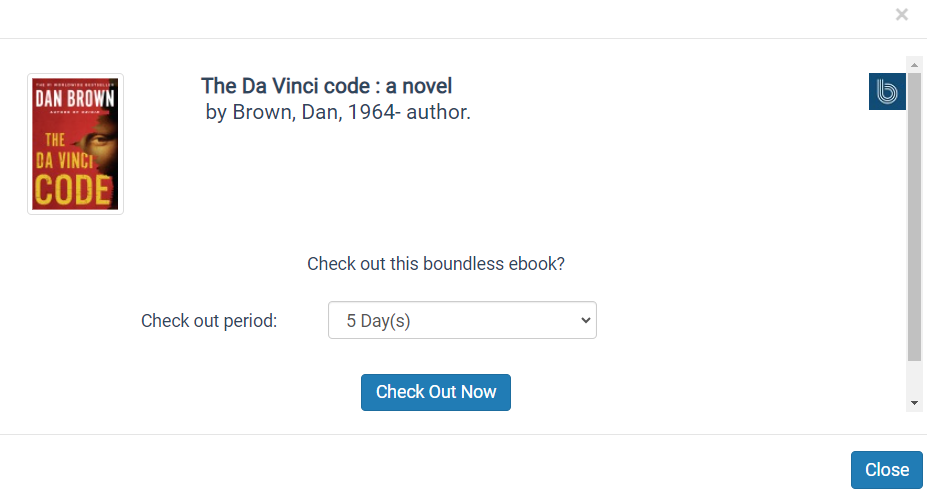The height and width of the screenshot is (491, 927).
Task: Click the scrollbar down arrow
Action: [x=914, y=402]
